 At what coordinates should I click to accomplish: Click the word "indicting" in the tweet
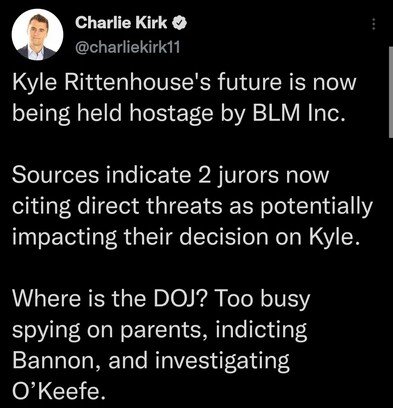pyautogui.click(x=261, y=331)
